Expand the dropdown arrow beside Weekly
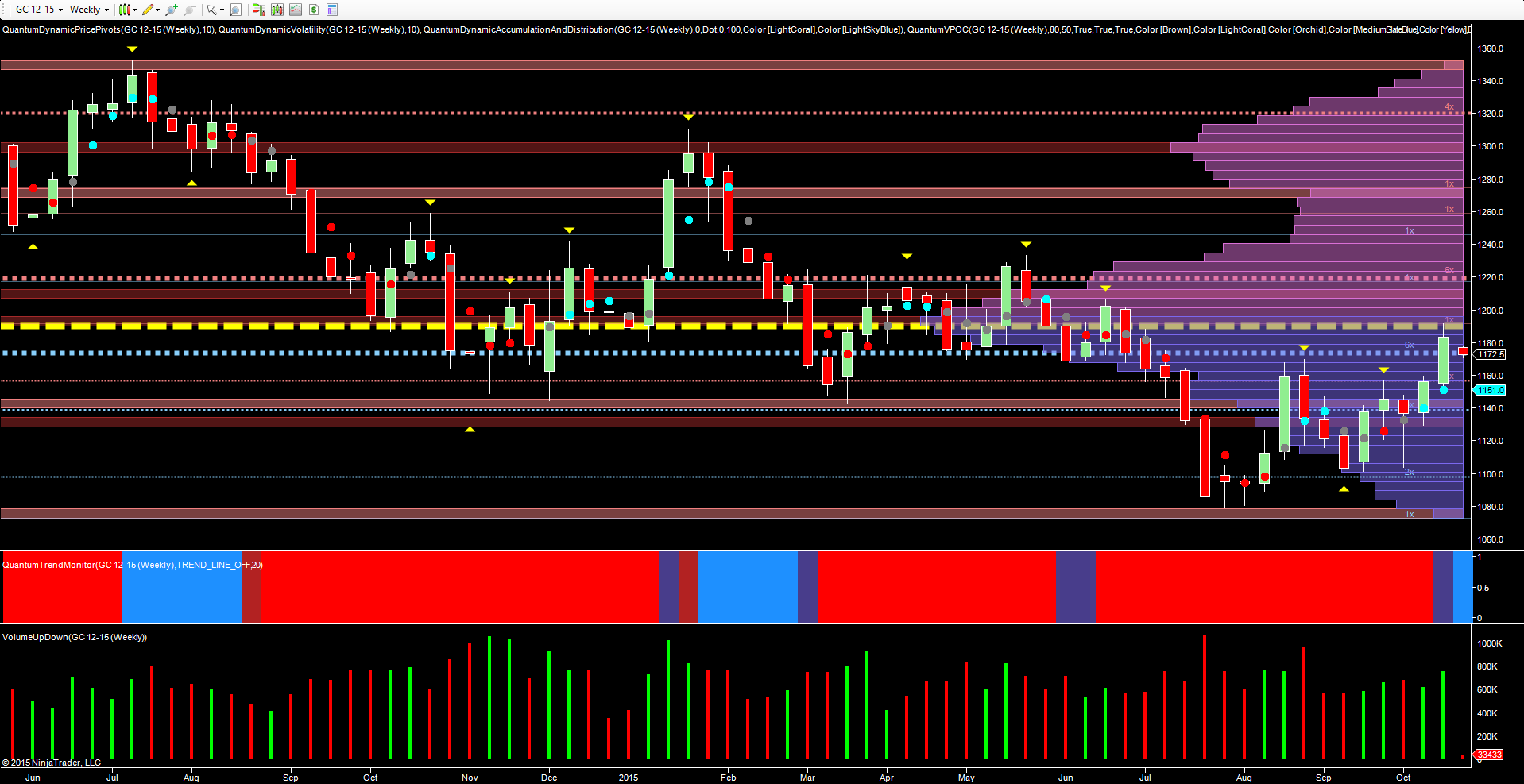Screen dimensions: 1524x784 tap(106, 10)
